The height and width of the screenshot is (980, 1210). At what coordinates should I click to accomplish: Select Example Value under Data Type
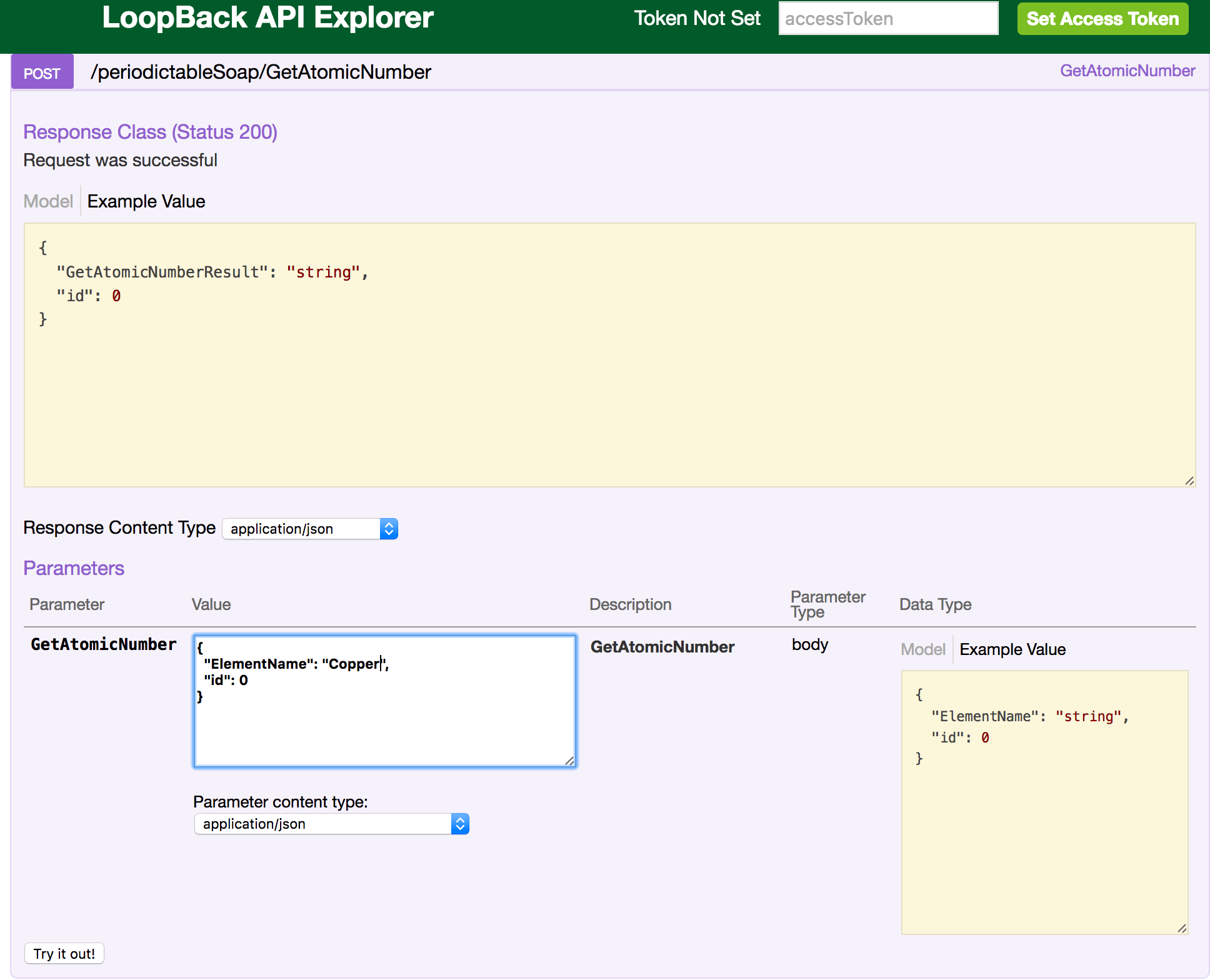tap(1012, 649)
